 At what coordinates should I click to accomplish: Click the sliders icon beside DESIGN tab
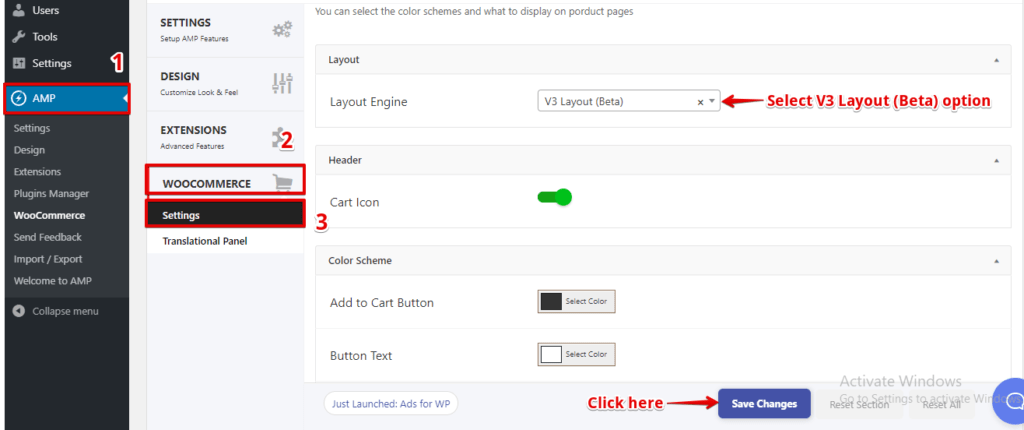(x=283, y=83)
